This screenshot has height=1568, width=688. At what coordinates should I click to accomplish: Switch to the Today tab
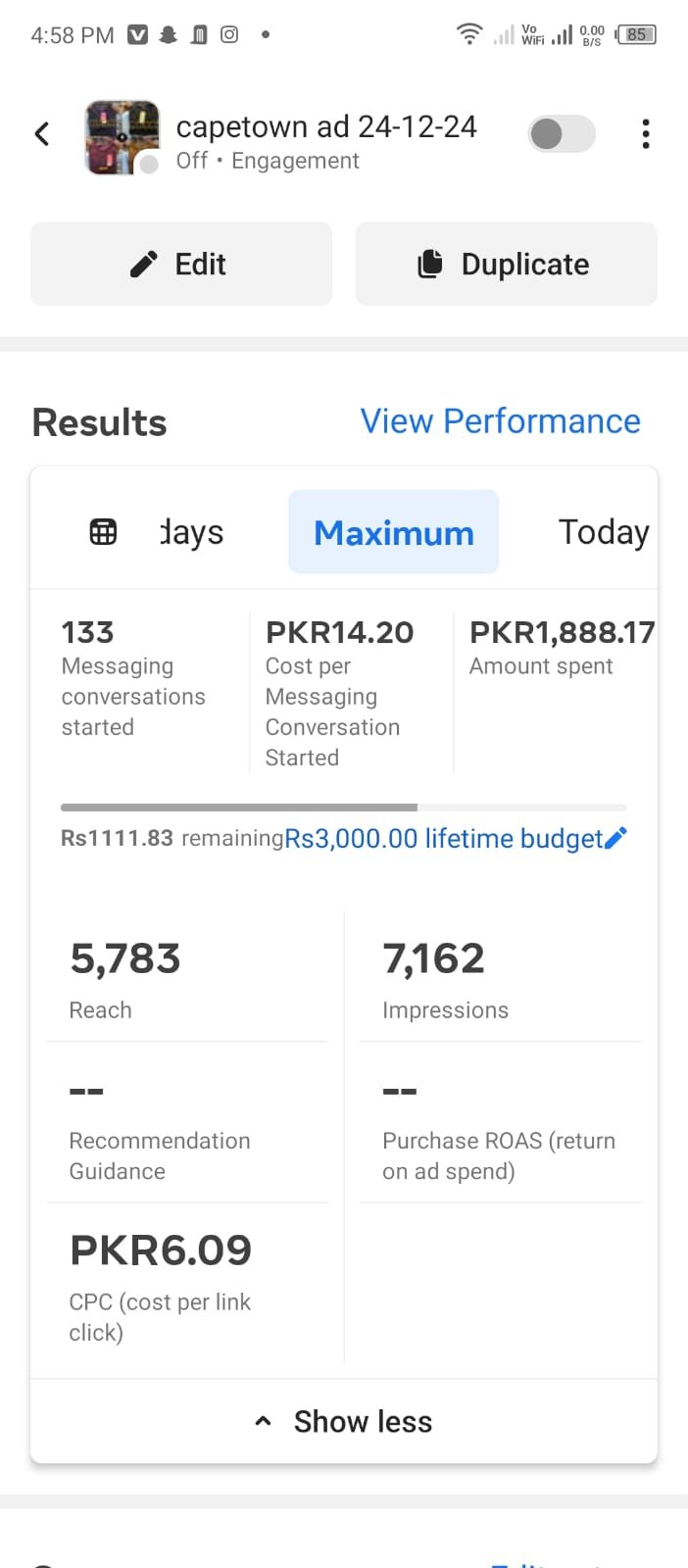coord(603,532)
